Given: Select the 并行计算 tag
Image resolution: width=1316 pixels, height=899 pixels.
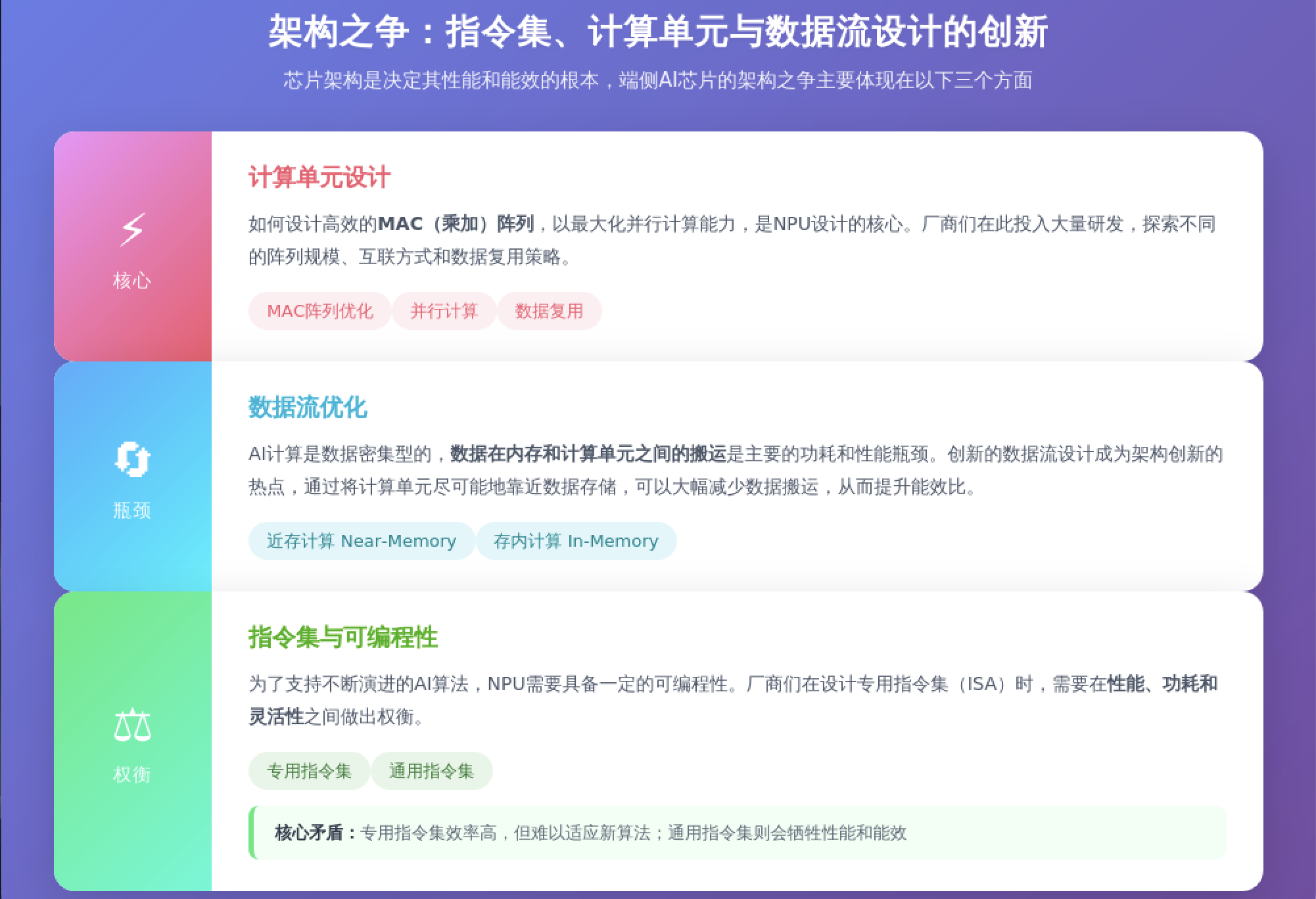Looking at the screenshot, I should click(444, 311).
